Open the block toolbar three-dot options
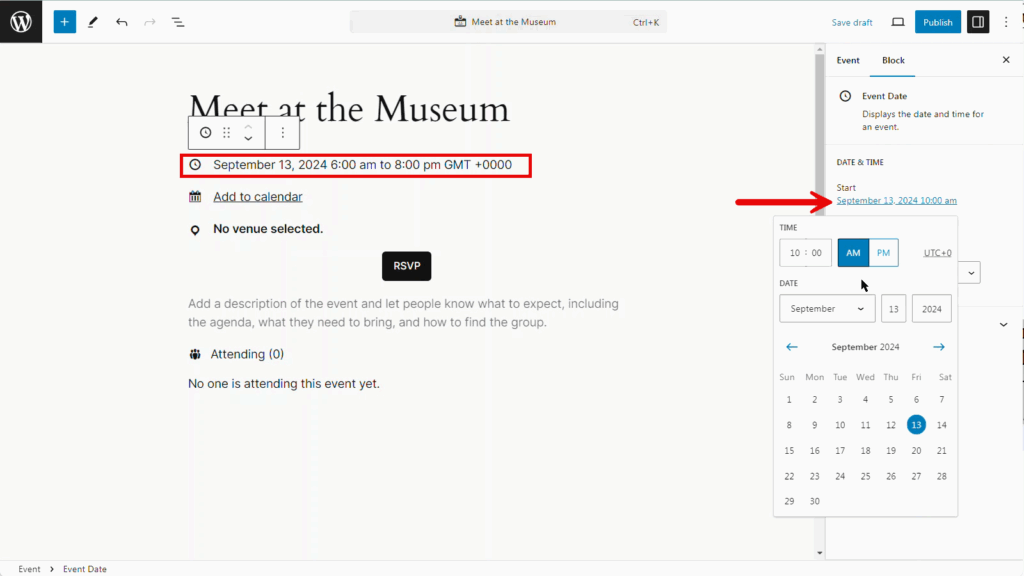Viewport: 1024px width, 576px height. (282, 132)
